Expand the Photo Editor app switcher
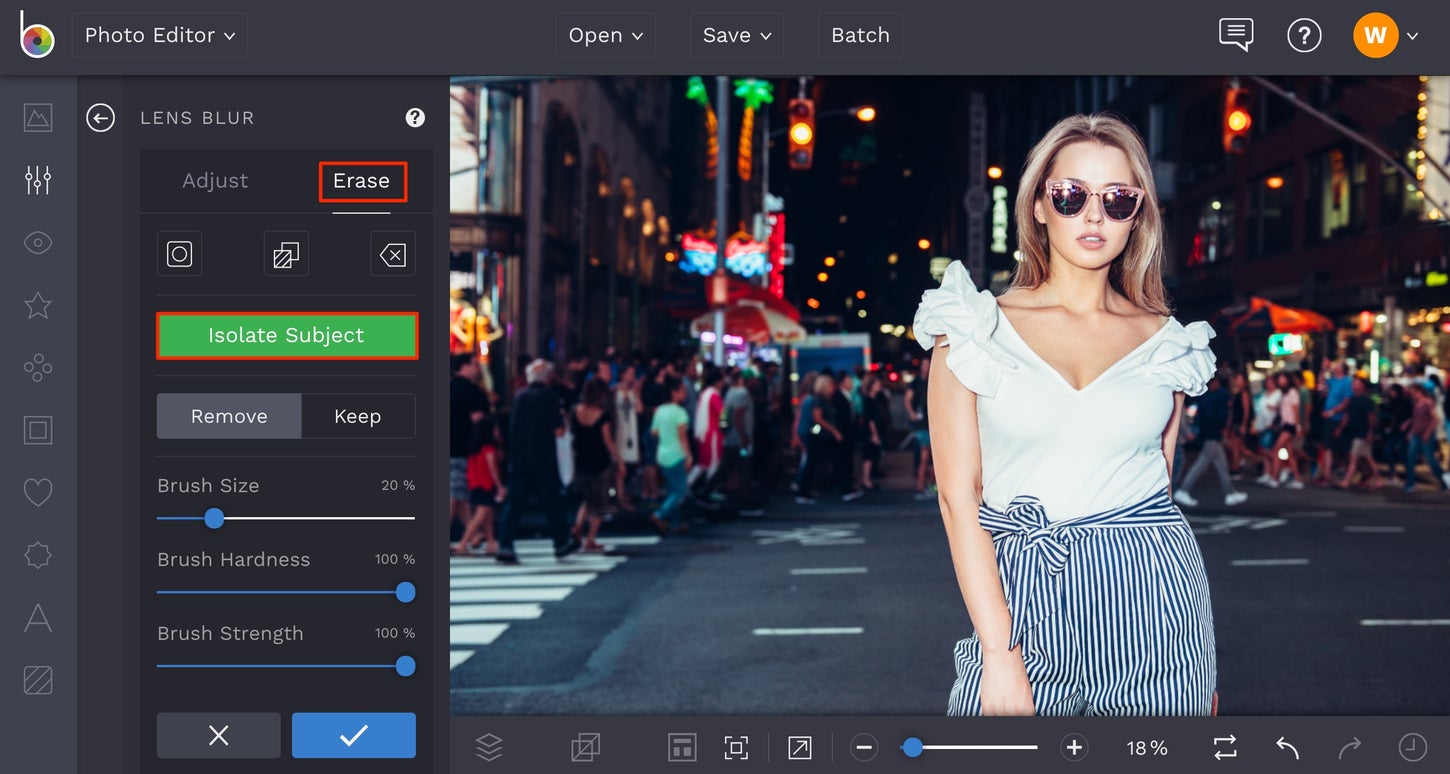1450x774 pixels. [159, 35]
